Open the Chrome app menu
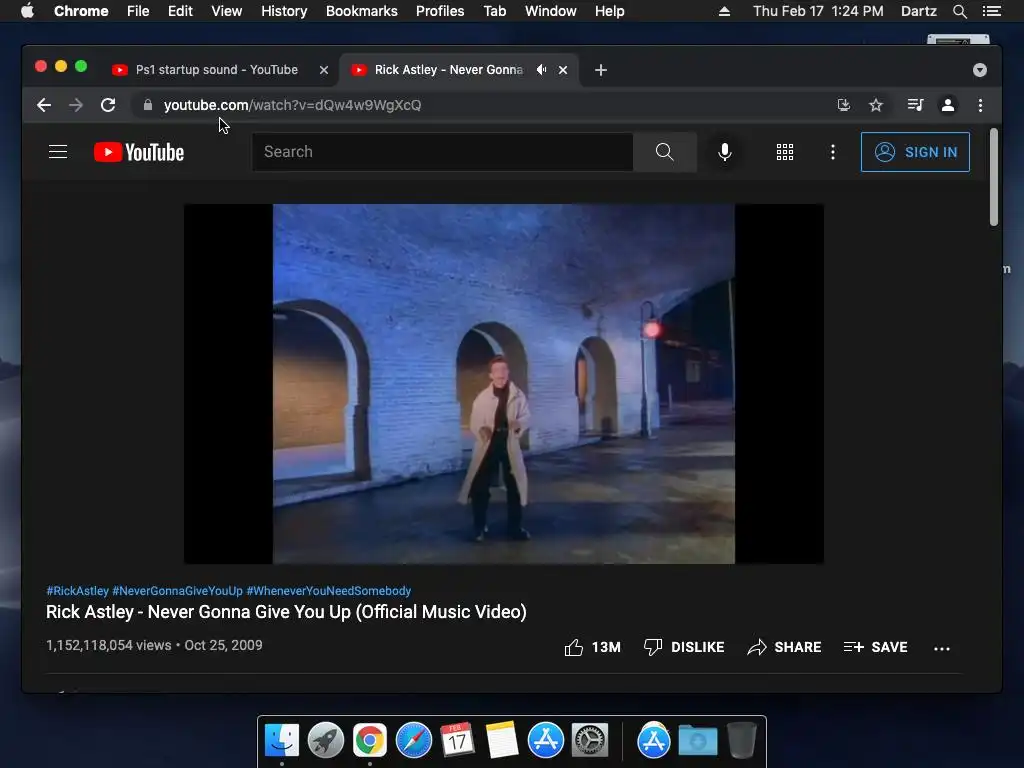This screenshot has height=768, width=1024. 81,11
